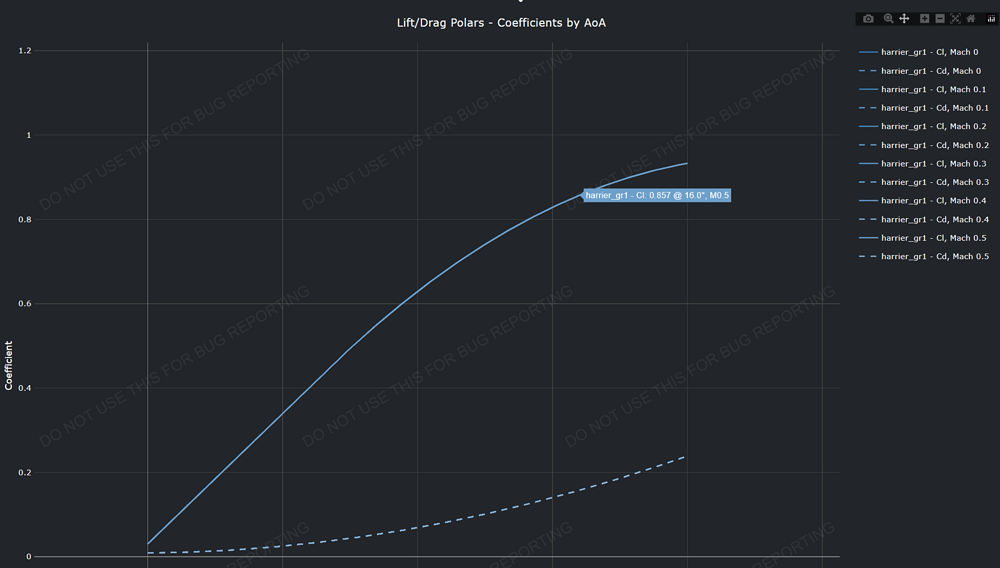Toggle harrier_gr1 - Cl, Mach 0.2 trace
Screen dimensions: 1000x568
pos(922,126)
